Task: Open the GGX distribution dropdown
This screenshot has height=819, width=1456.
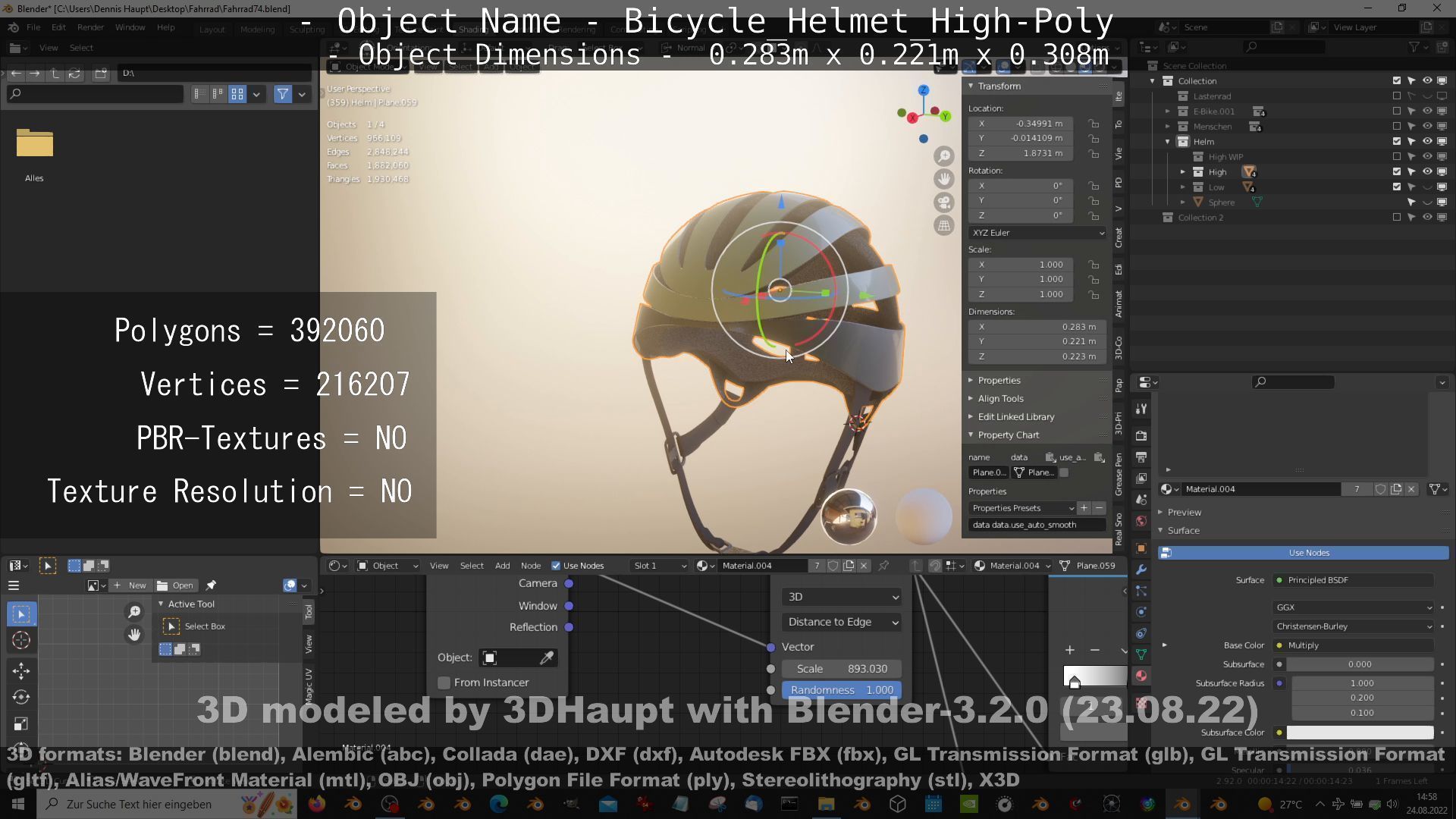Action: coord(1354,607)
